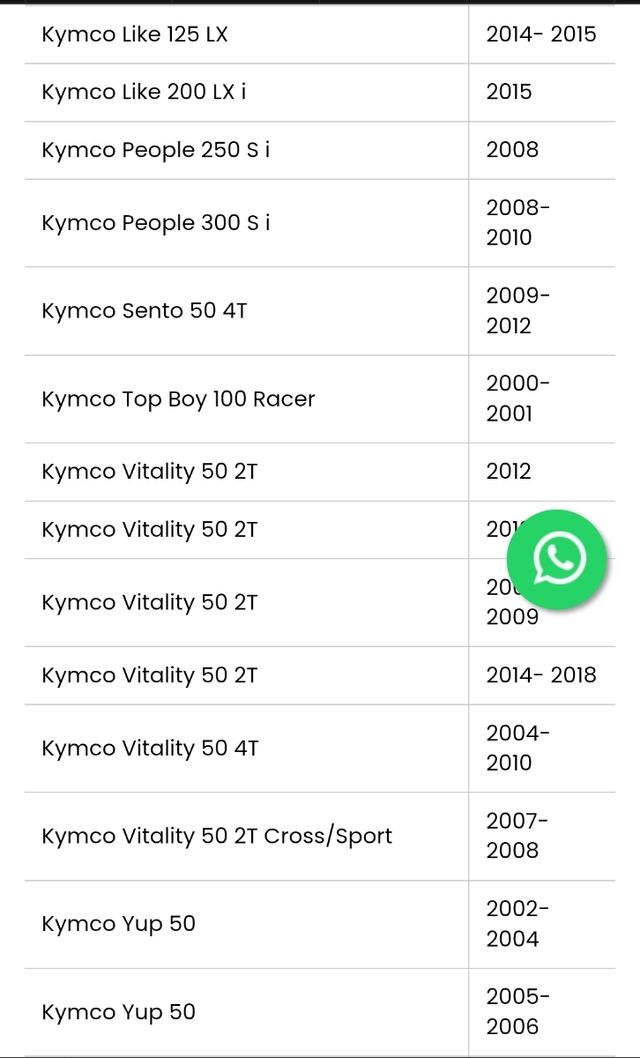640x1058 pixels.
Task: Click the 2014- 2018 year range cell
Action: 540,675
